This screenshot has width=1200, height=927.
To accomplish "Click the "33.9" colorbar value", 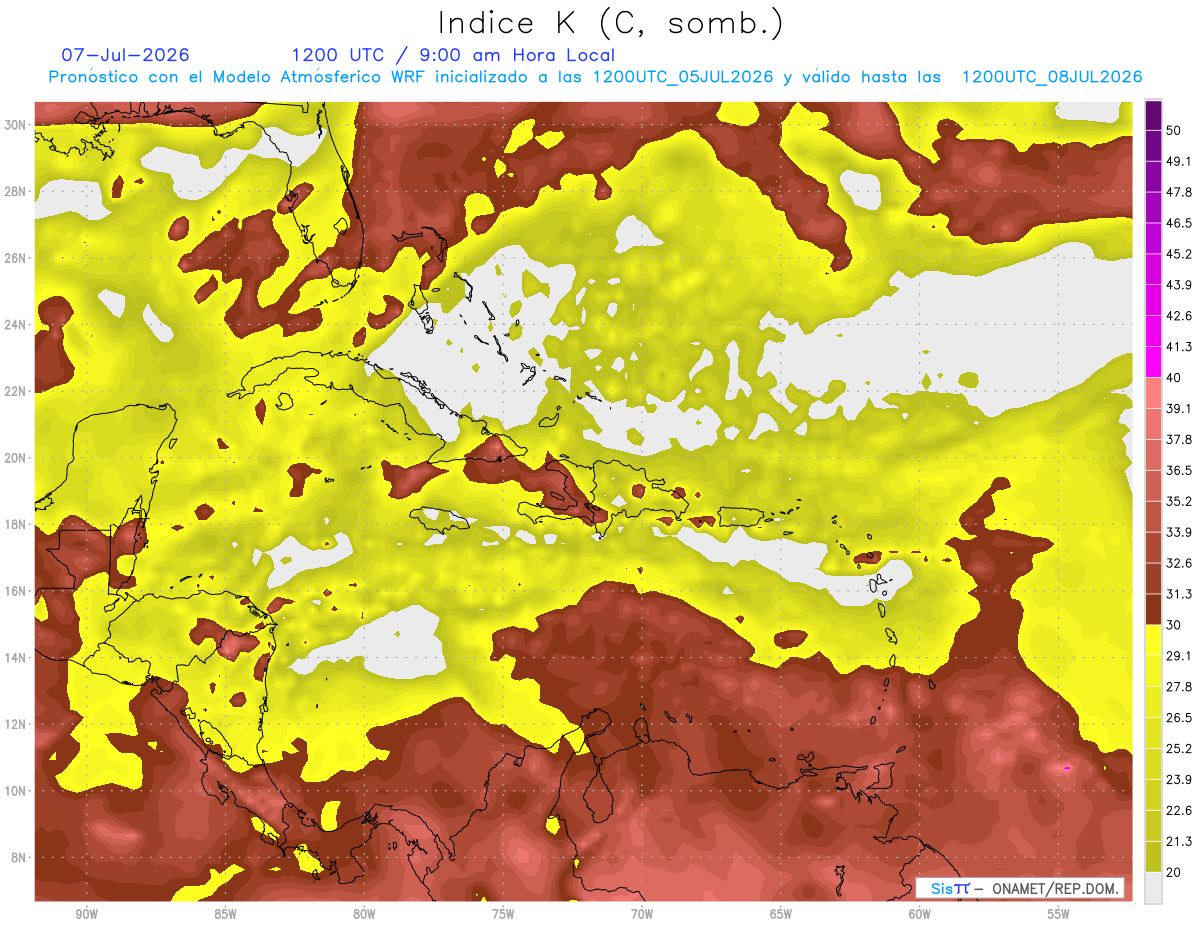I will coord(1179,532).
